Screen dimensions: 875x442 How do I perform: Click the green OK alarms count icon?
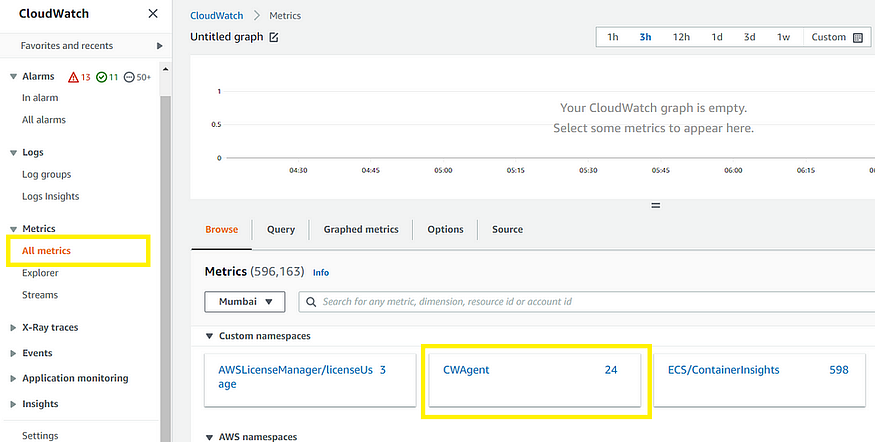tap(101, 77)
